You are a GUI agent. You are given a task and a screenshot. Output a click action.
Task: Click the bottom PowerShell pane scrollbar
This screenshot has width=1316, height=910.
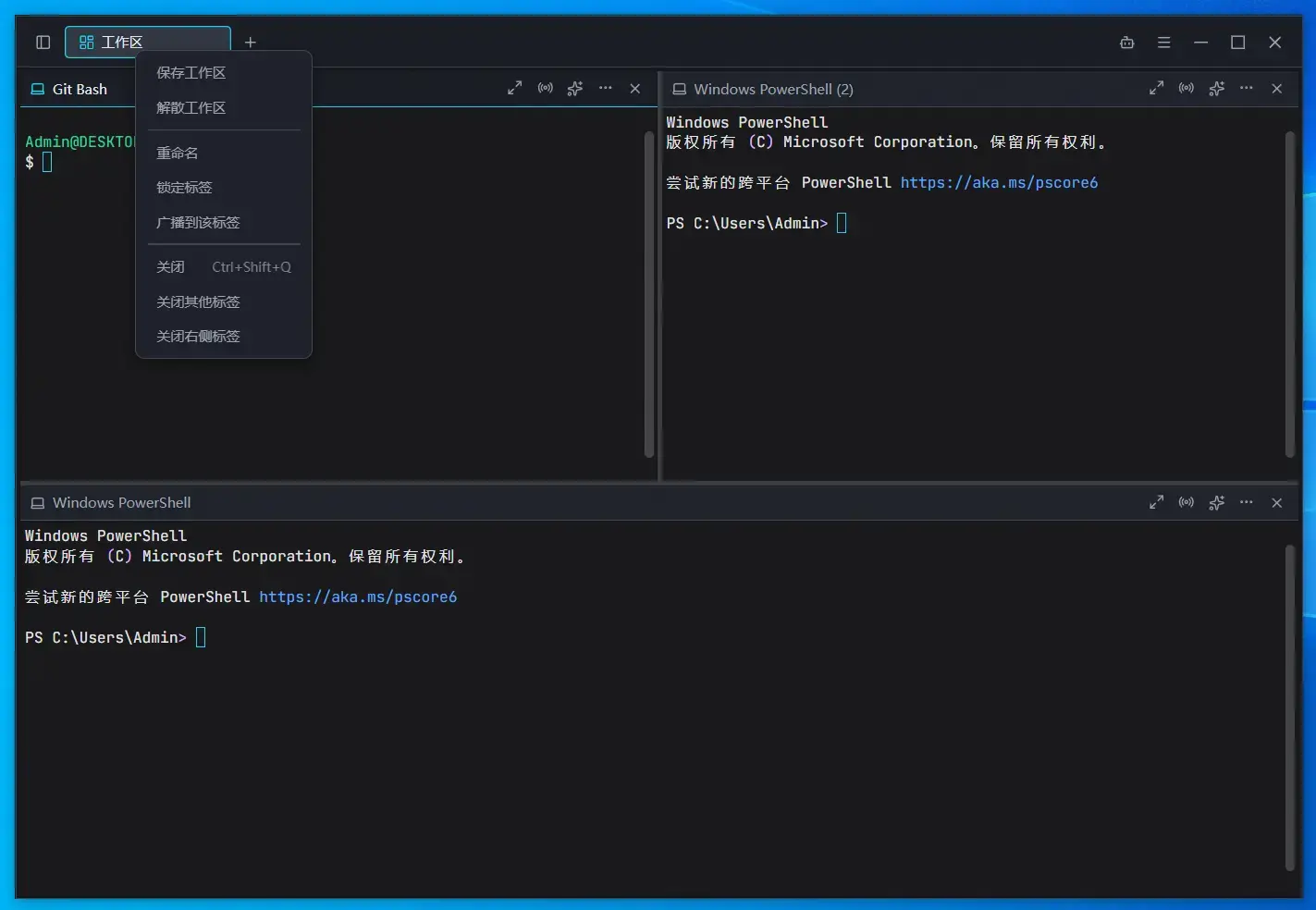1290,707
